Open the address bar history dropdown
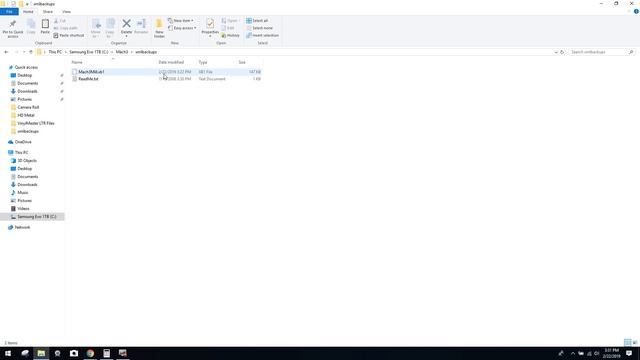 coord(556,52)
